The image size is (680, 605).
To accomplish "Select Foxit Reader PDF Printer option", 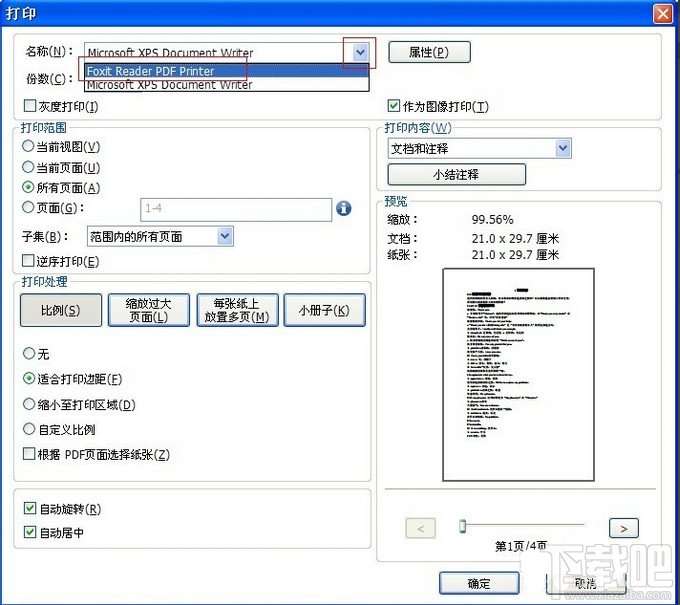I will [227, 71].
